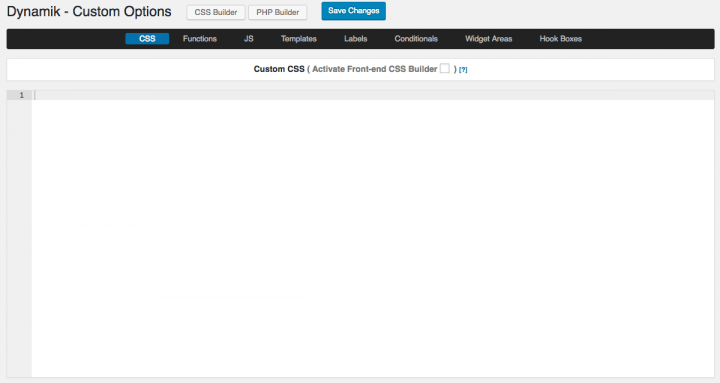Open the Widget Areas tab
This screenshot has width=720, height=383.
(x=489, y=39)
